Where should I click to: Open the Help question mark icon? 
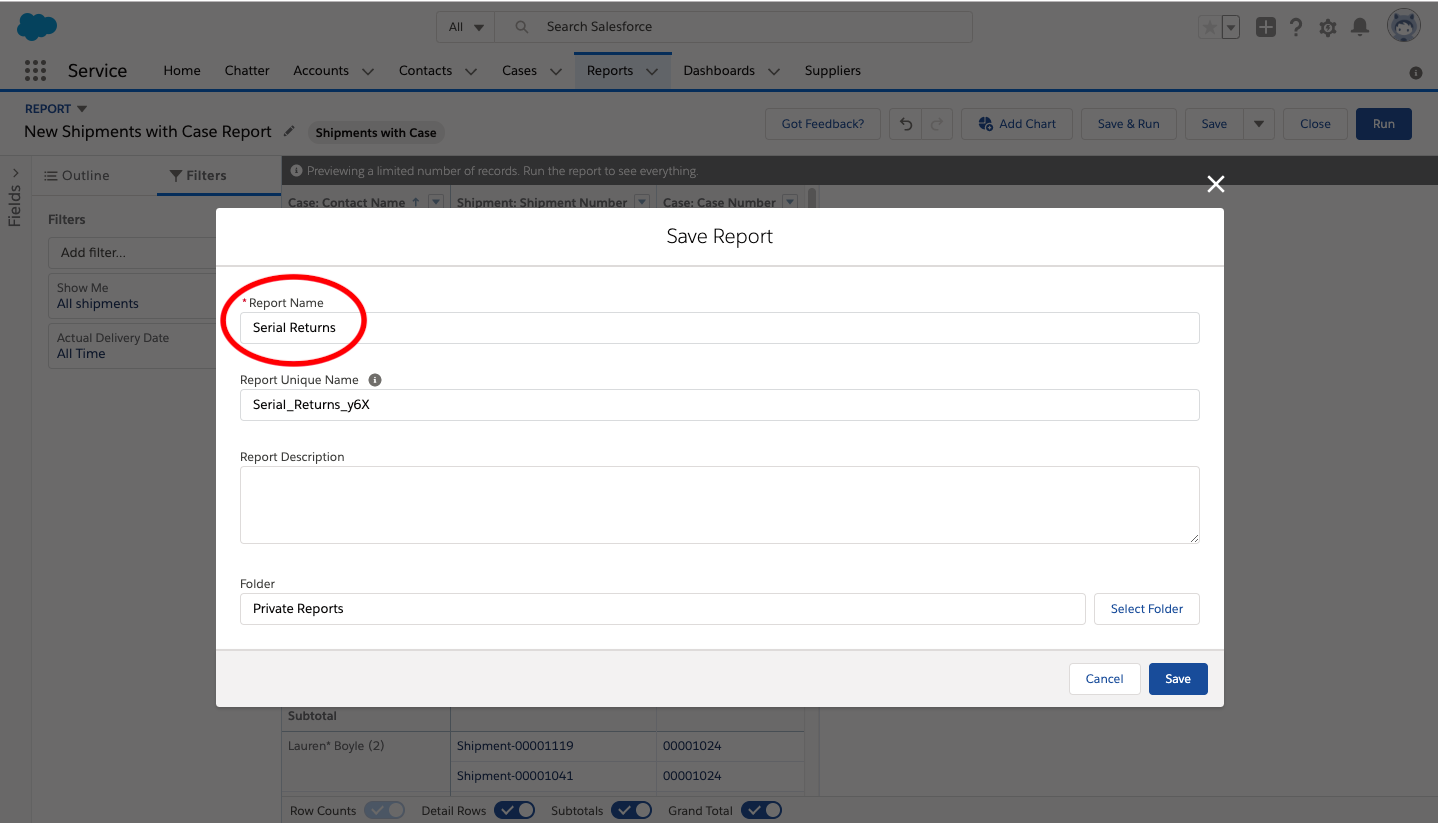point(1296,28)
